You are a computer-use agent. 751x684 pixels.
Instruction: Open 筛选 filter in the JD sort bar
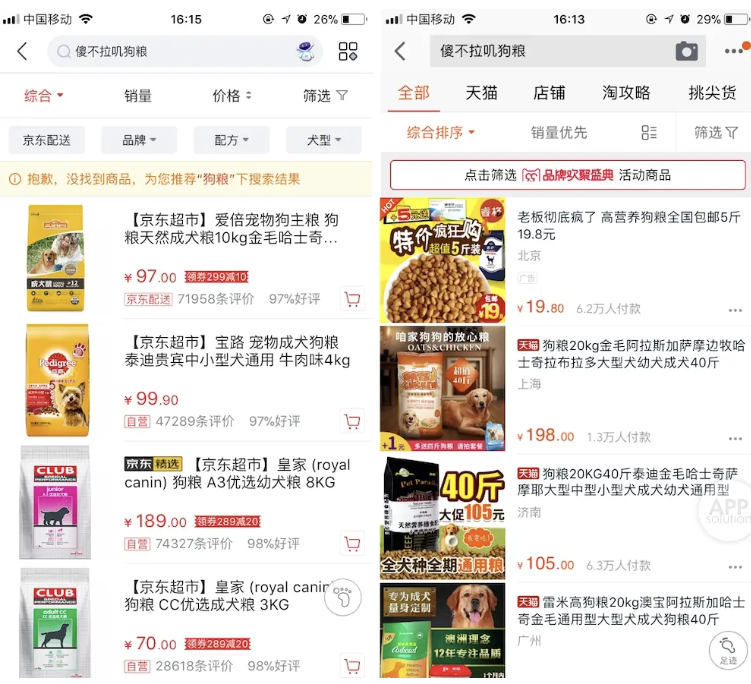pos(325,95)
